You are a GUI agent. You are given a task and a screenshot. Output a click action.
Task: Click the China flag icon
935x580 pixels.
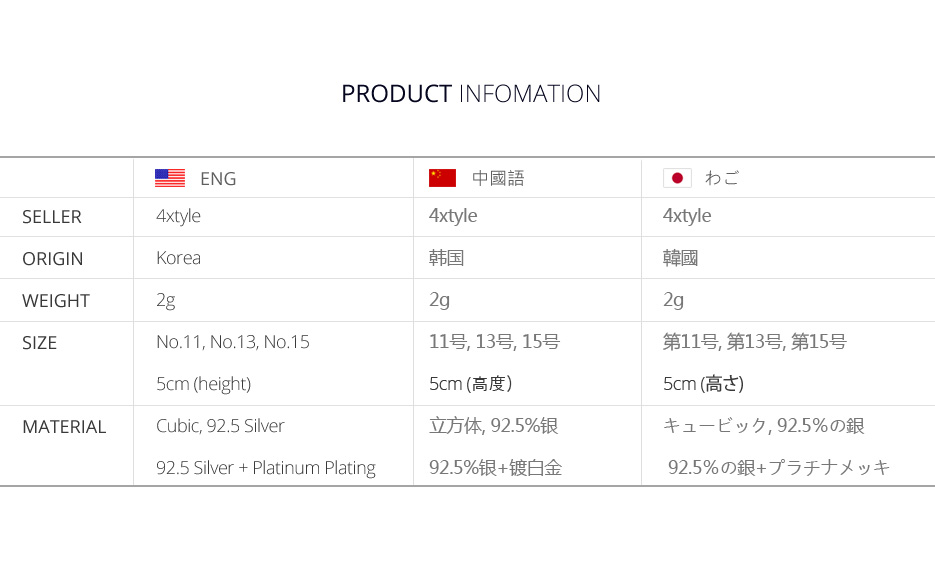coord(442,178)
